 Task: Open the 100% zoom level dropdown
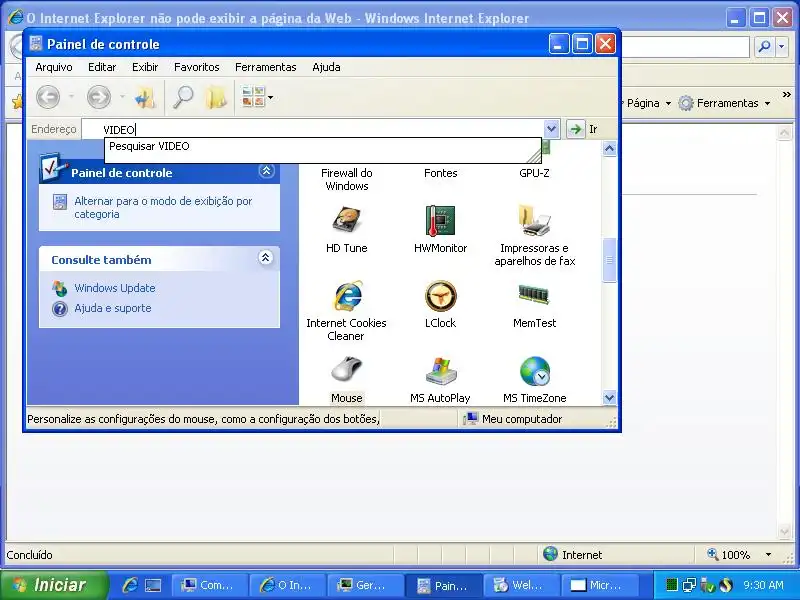click(x=768, y=555)
